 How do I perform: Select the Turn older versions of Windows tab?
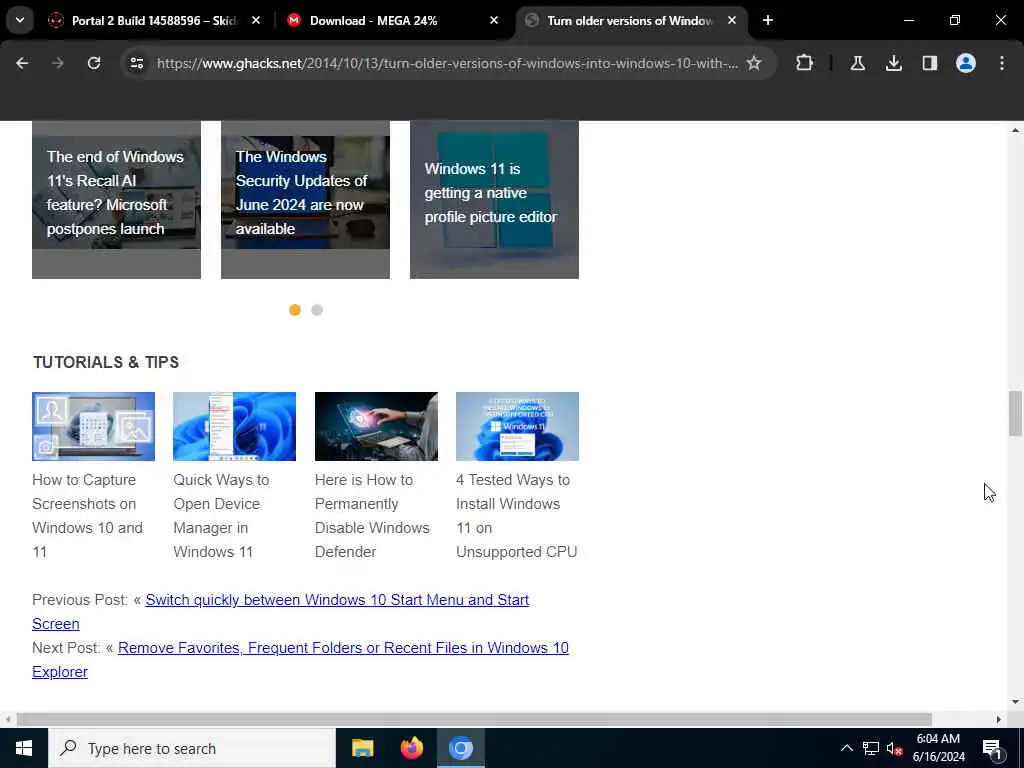[631, 20]
